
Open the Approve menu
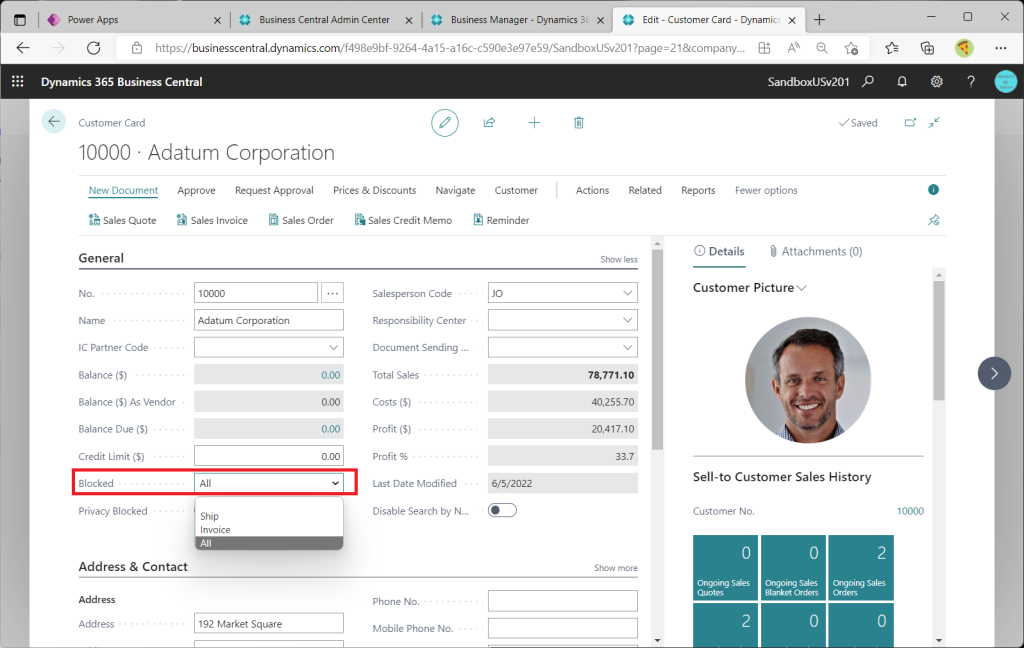pos(197,190)
